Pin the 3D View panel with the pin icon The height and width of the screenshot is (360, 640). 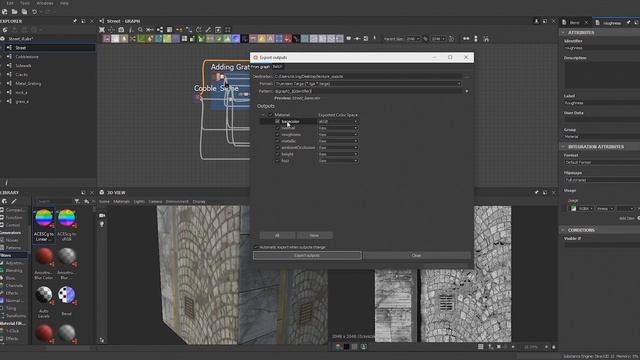(536, 192)
